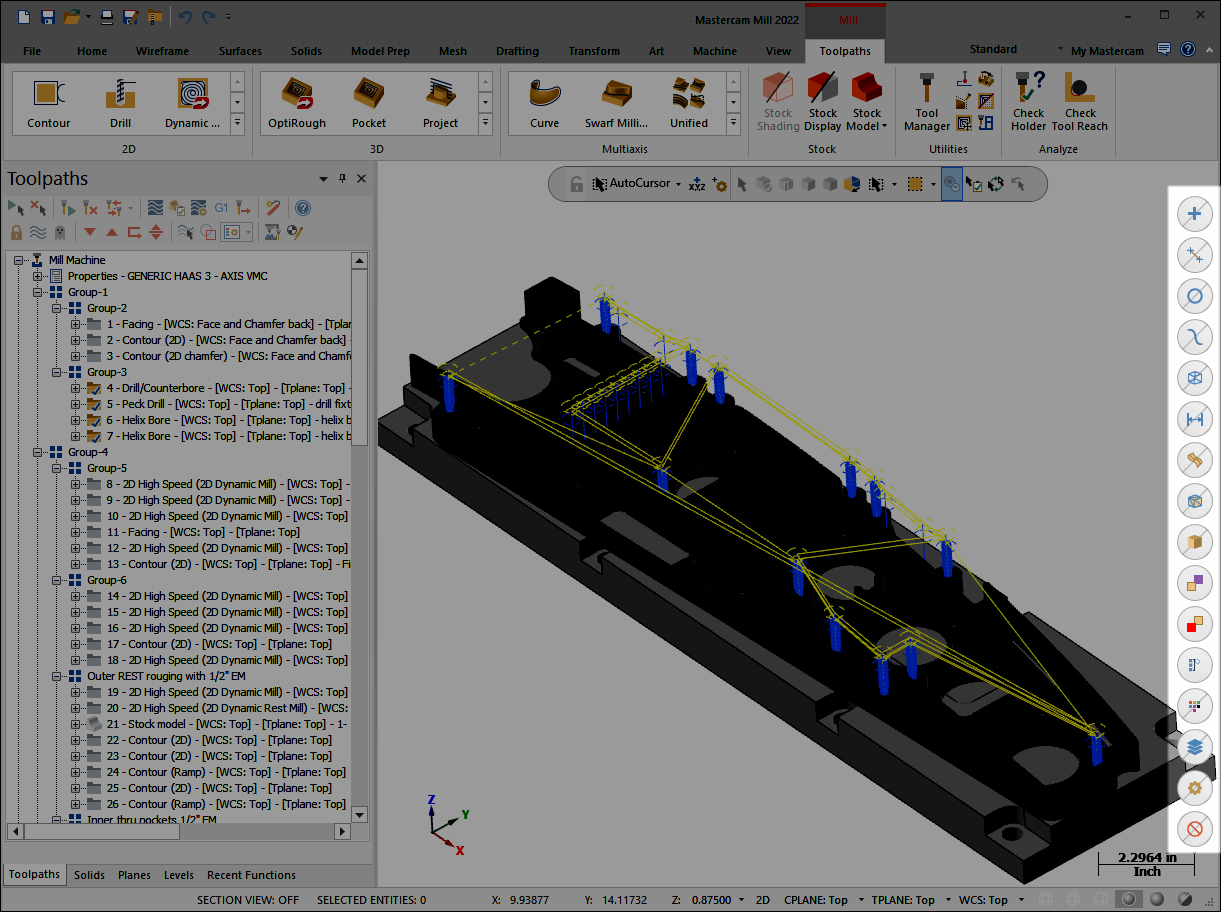Toggle quick mask for splines (curve icon)
The height and width of the screenshot is (912, 1221).
[1194, 336]
